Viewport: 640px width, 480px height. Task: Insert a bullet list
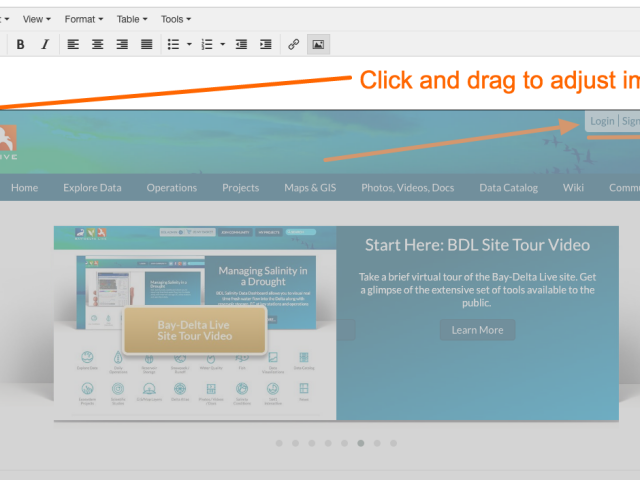tap(174, 44)
